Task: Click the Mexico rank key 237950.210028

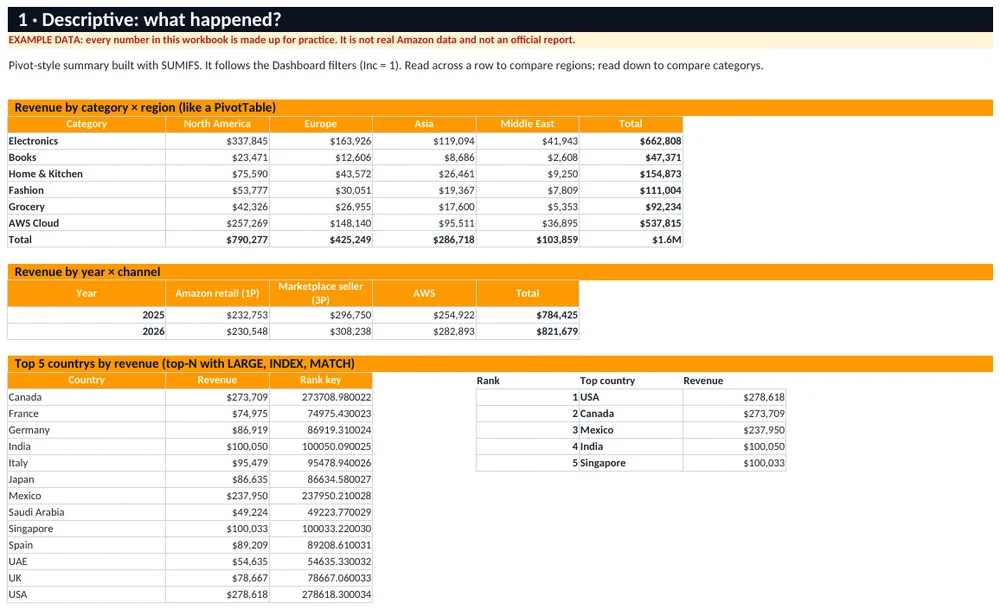Action: point(320,496)
